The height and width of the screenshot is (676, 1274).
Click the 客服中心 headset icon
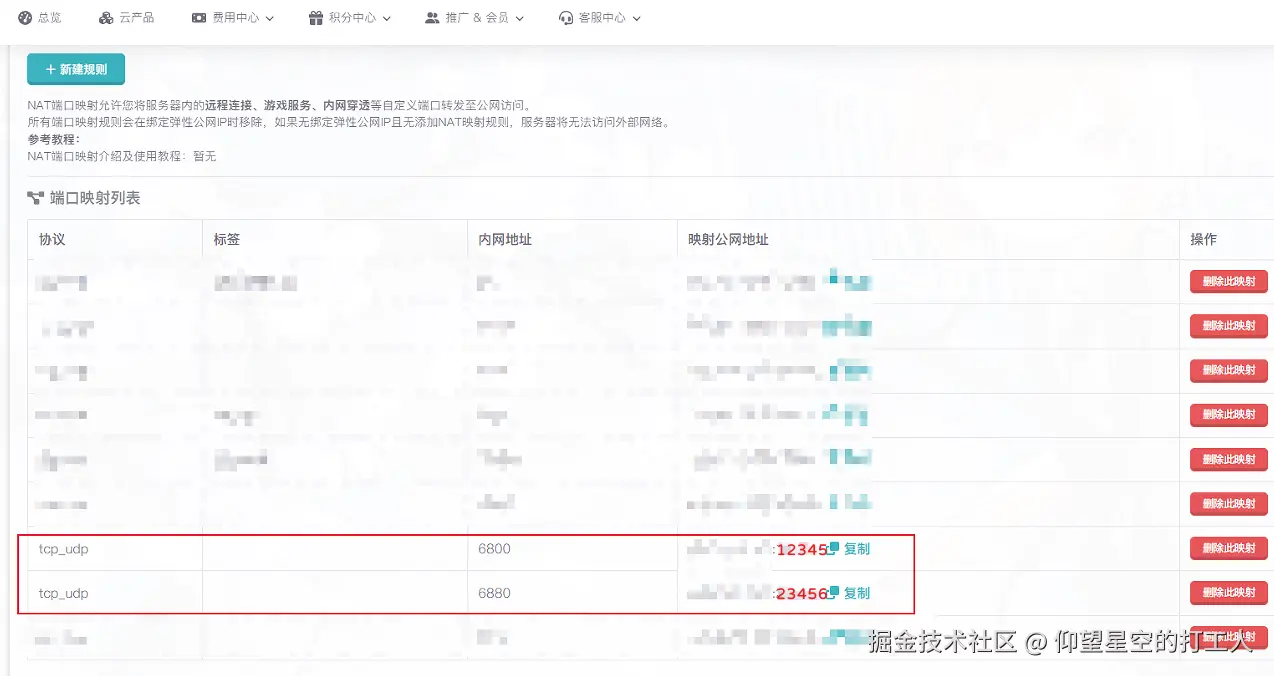coord(566,18)
